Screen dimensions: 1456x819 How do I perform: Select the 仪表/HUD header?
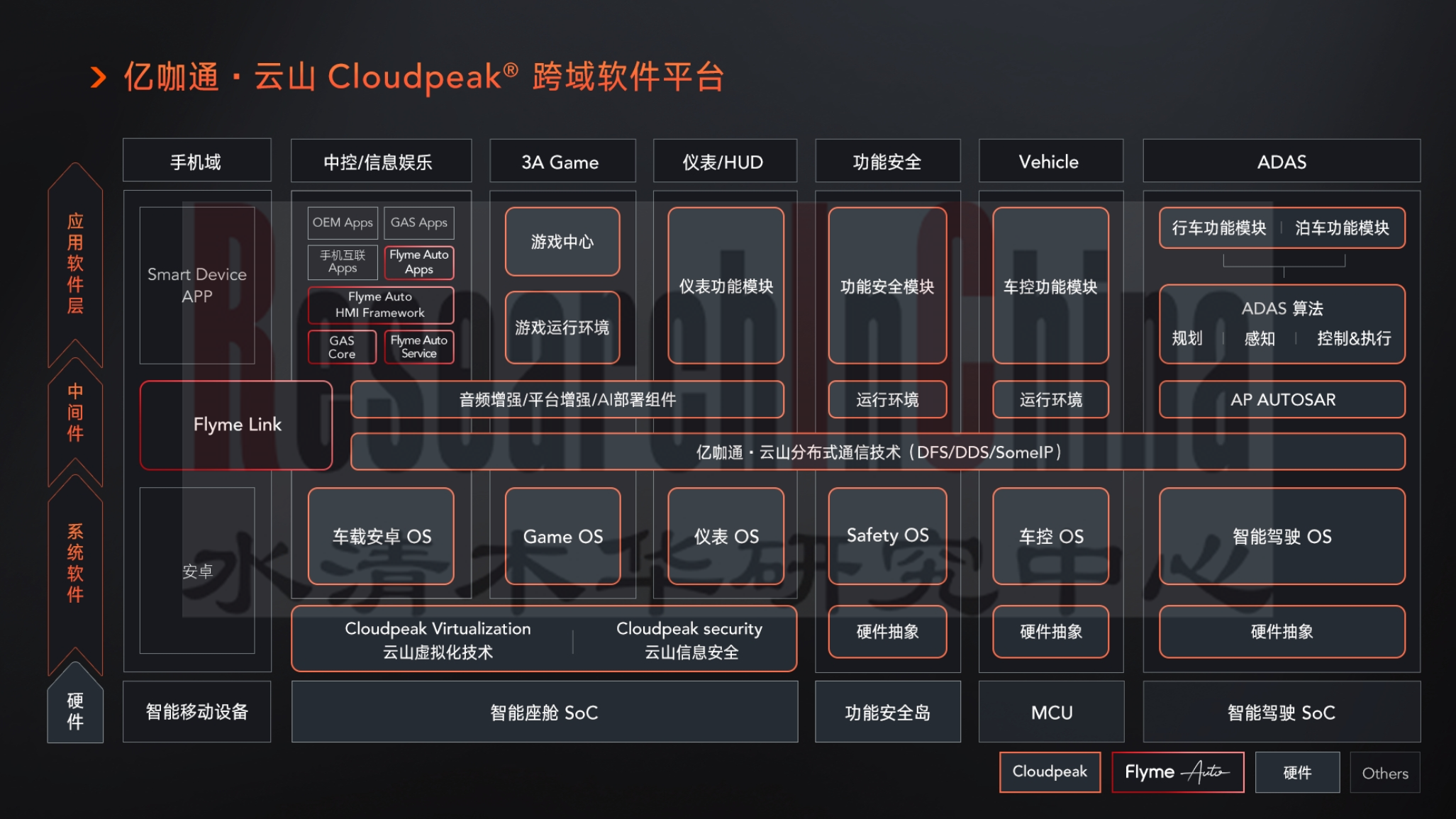(x=725, y=161)
